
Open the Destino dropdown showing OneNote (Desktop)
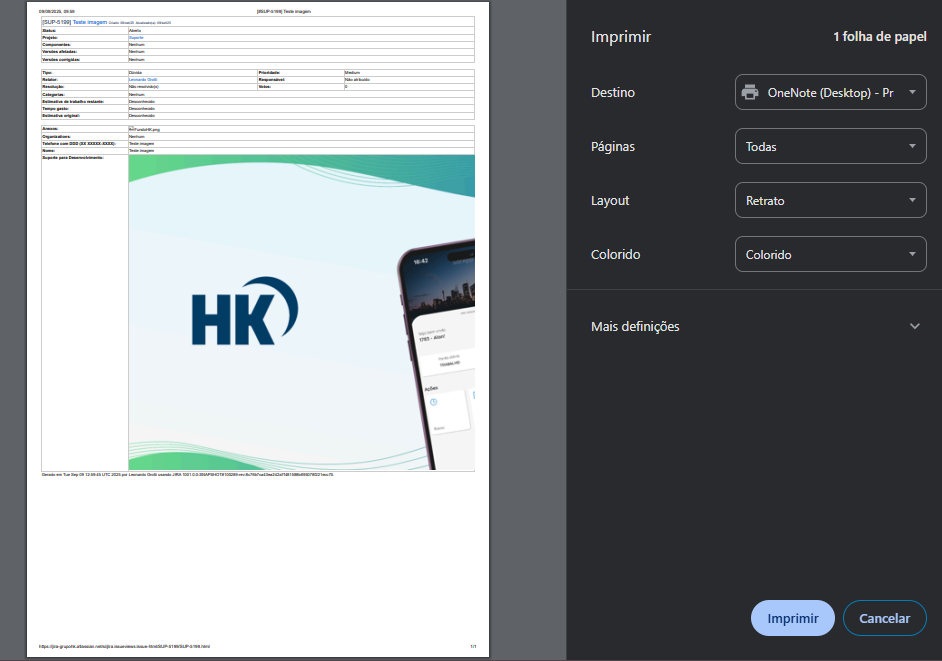pos(830,92)
